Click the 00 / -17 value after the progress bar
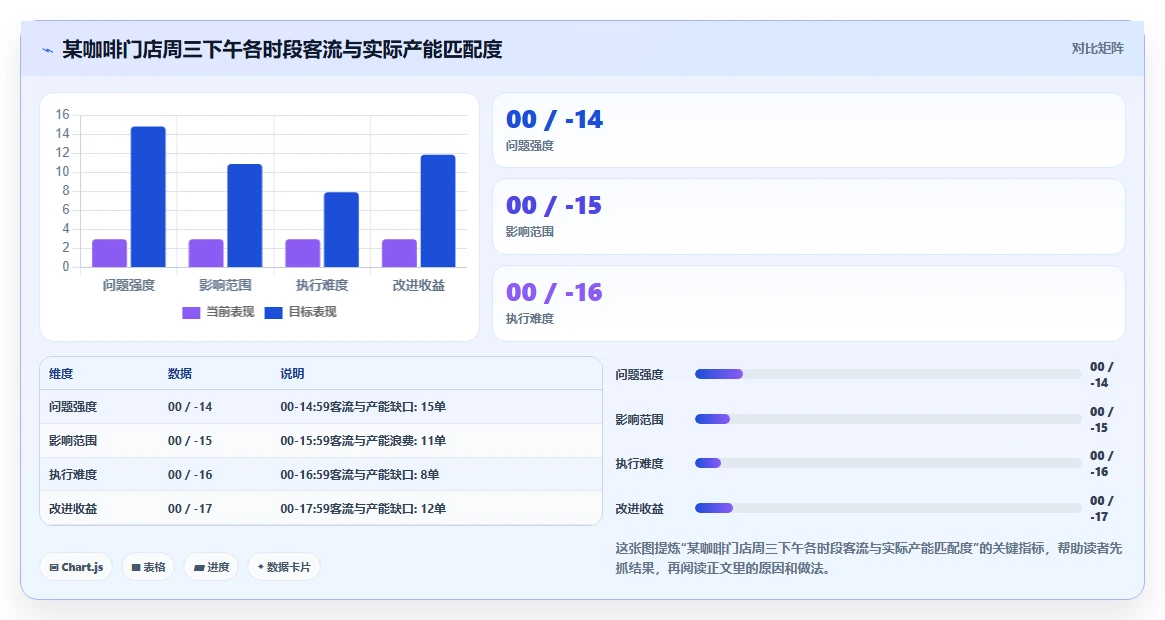 pos(1101,508)
